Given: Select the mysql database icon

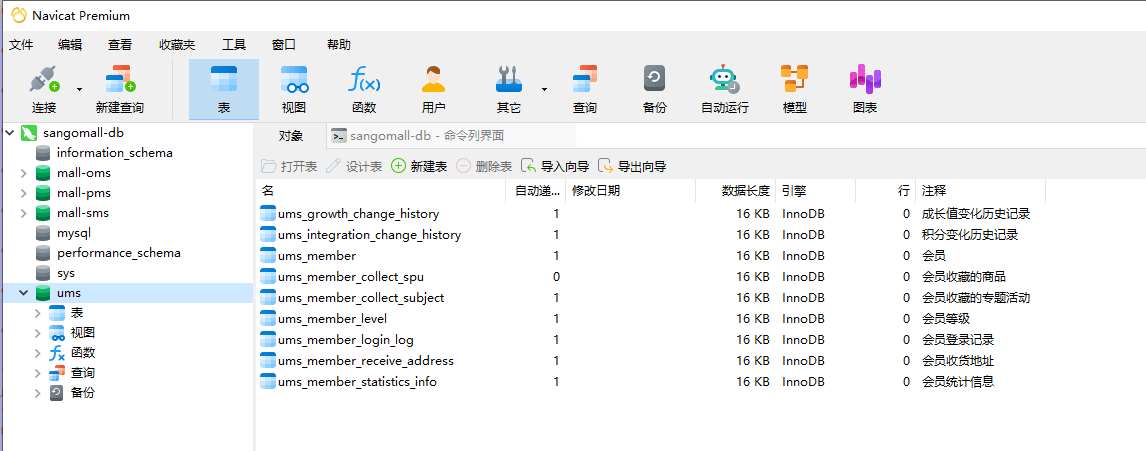Looking at the screenshot, I should click(x=43, y=233).
